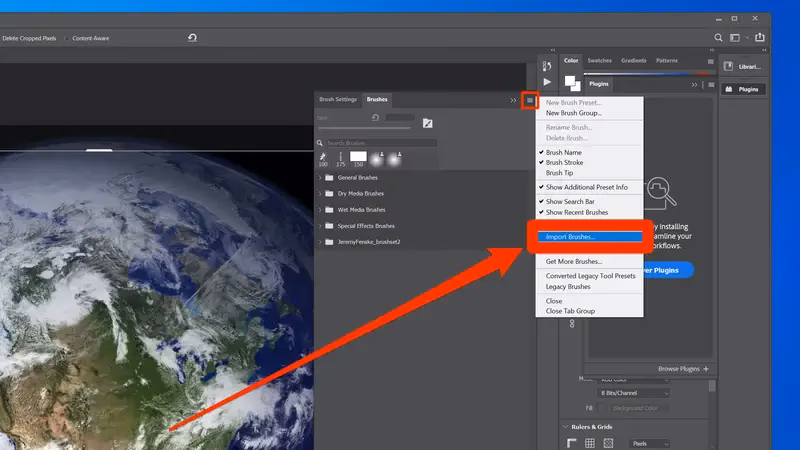Select Get More Brushes menu entry
This screenshot has width=800, height=450.
coord(574,261)
